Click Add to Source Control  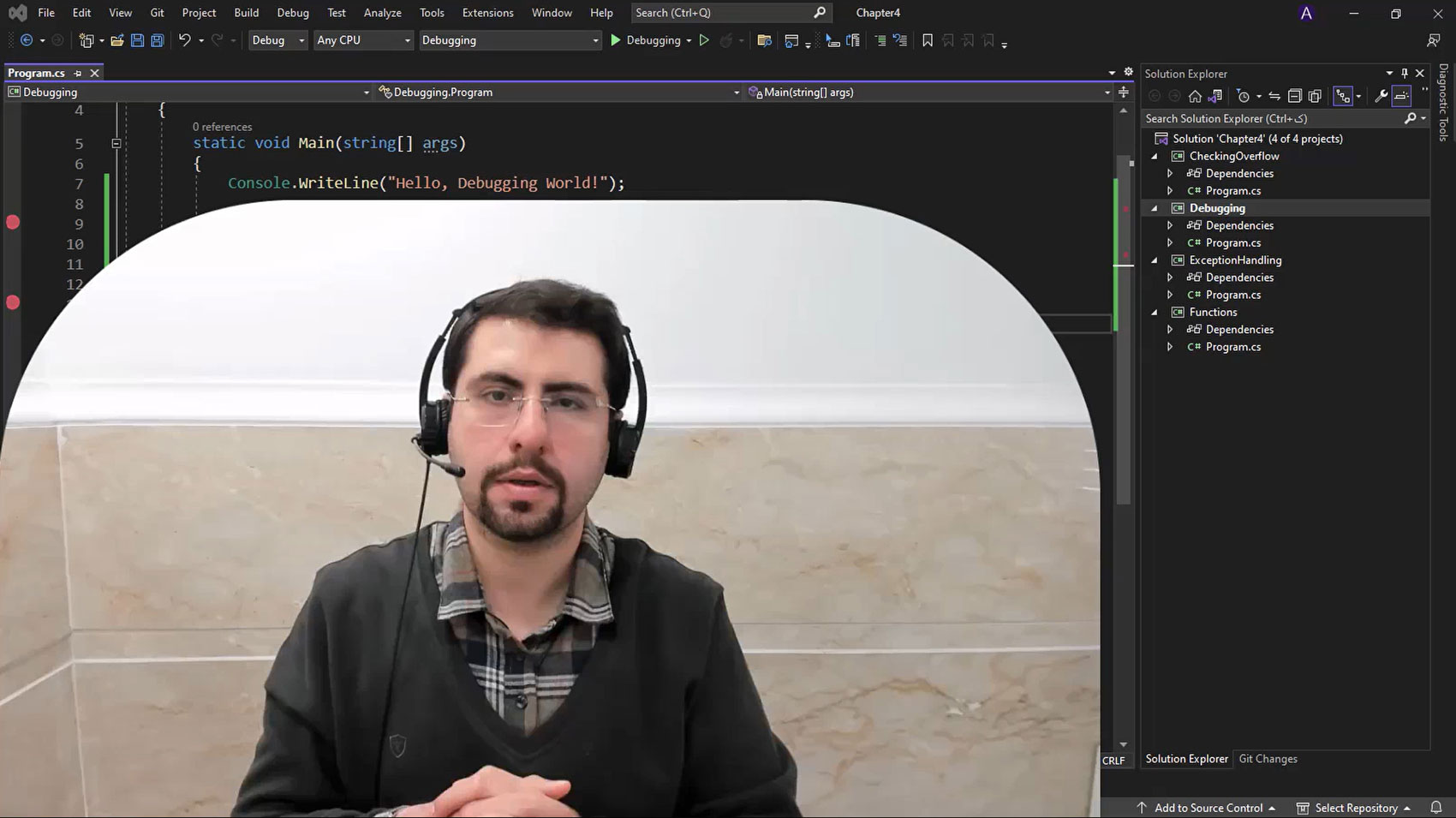point(1206,808)
